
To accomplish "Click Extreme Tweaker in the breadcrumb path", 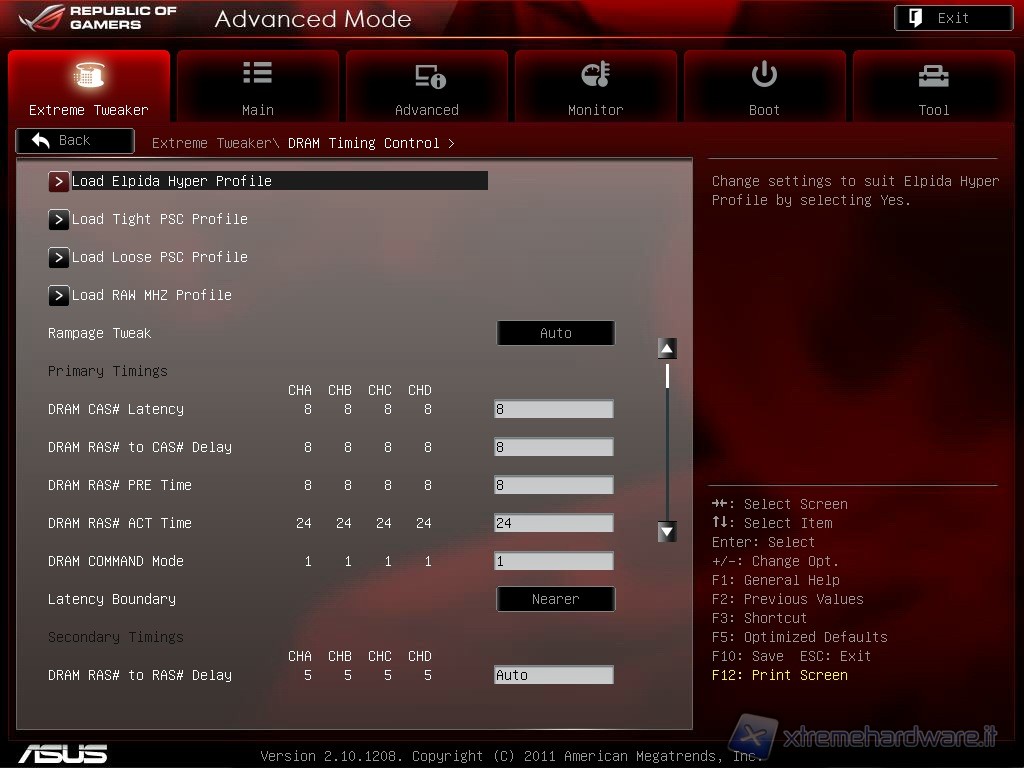I will [x=210, y=143].
